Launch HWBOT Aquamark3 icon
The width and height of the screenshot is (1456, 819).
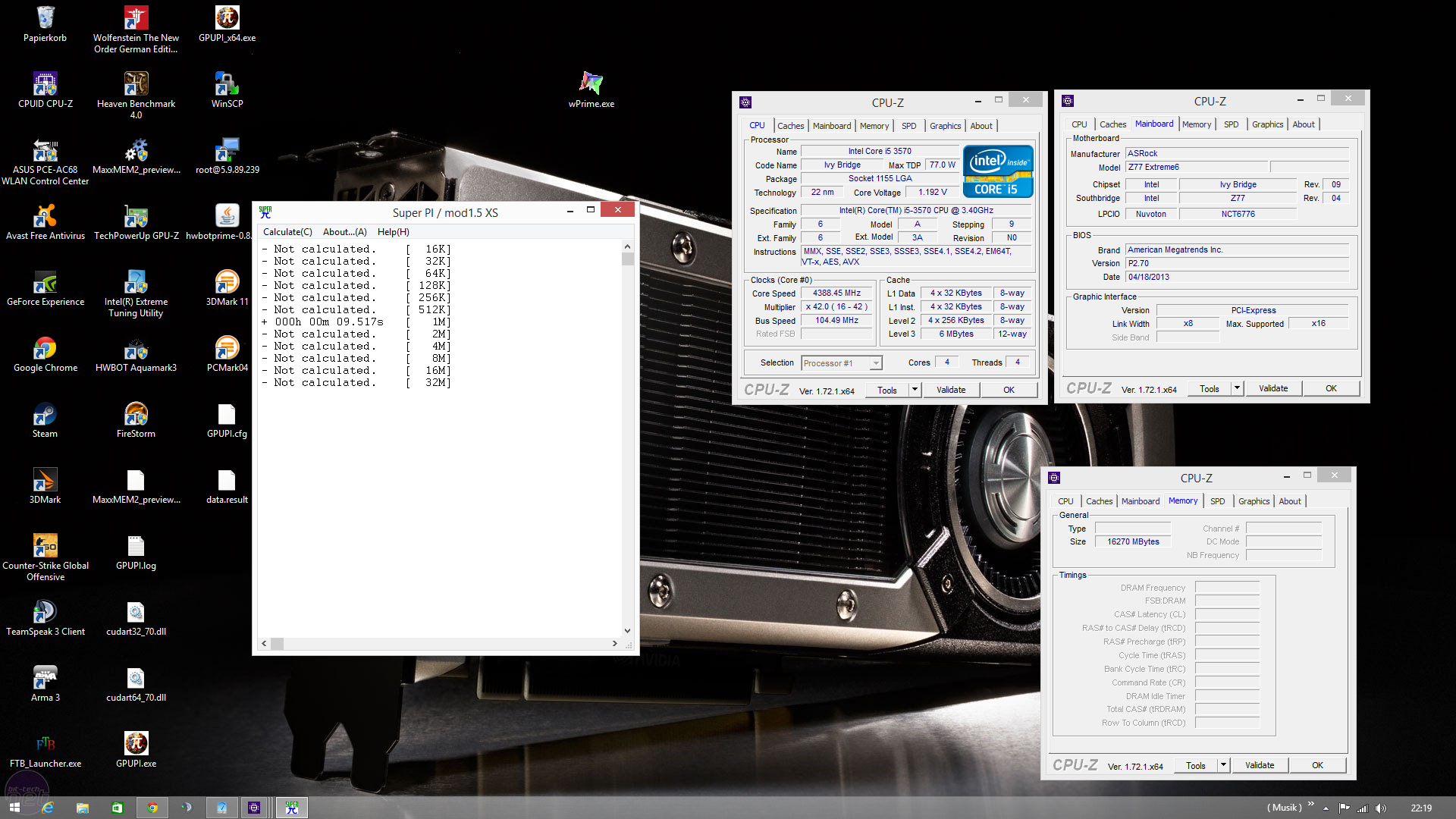click(136, 354)
